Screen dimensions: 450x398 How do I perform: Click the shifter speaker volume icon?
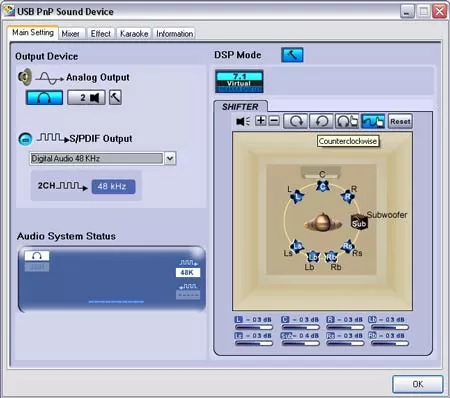coord(243,121)
